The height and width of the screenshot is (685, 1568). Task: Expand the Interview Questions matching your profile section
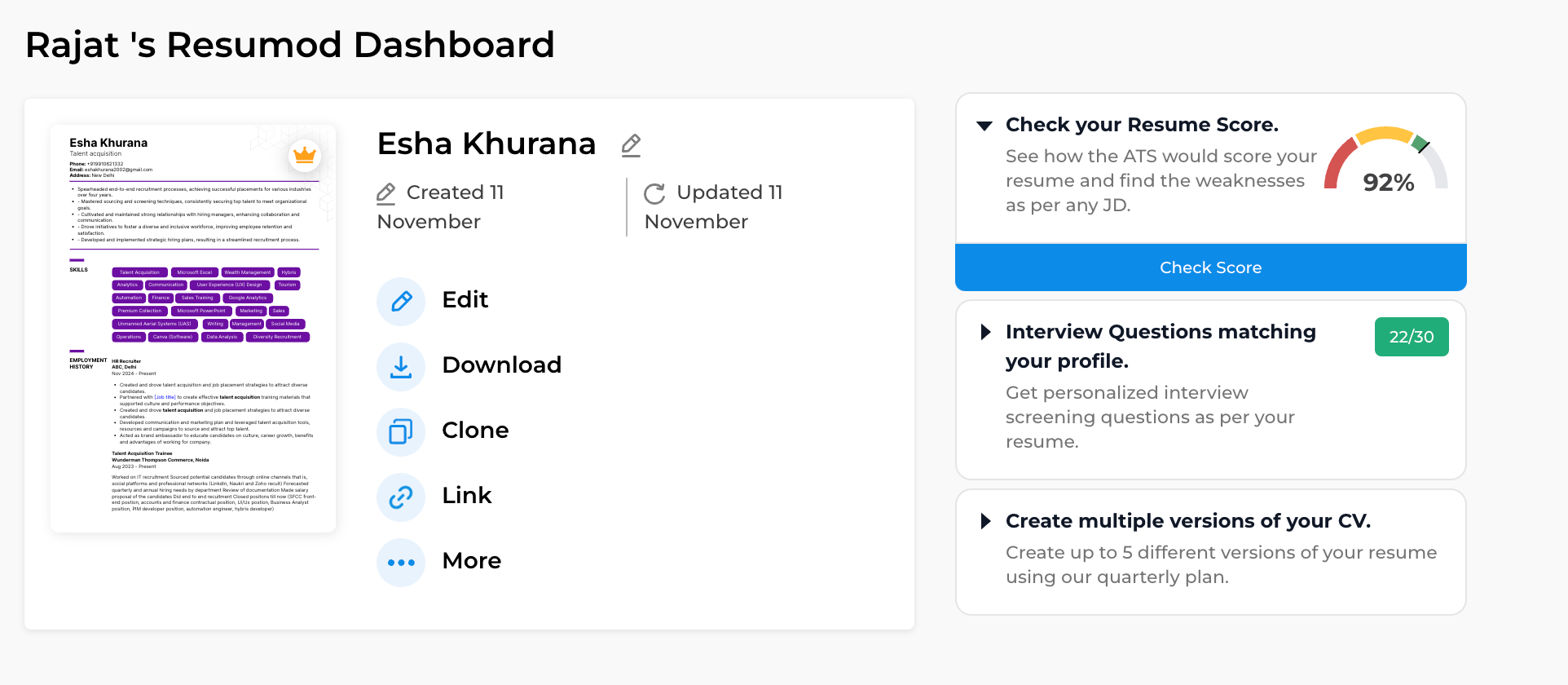click(985, 332)
